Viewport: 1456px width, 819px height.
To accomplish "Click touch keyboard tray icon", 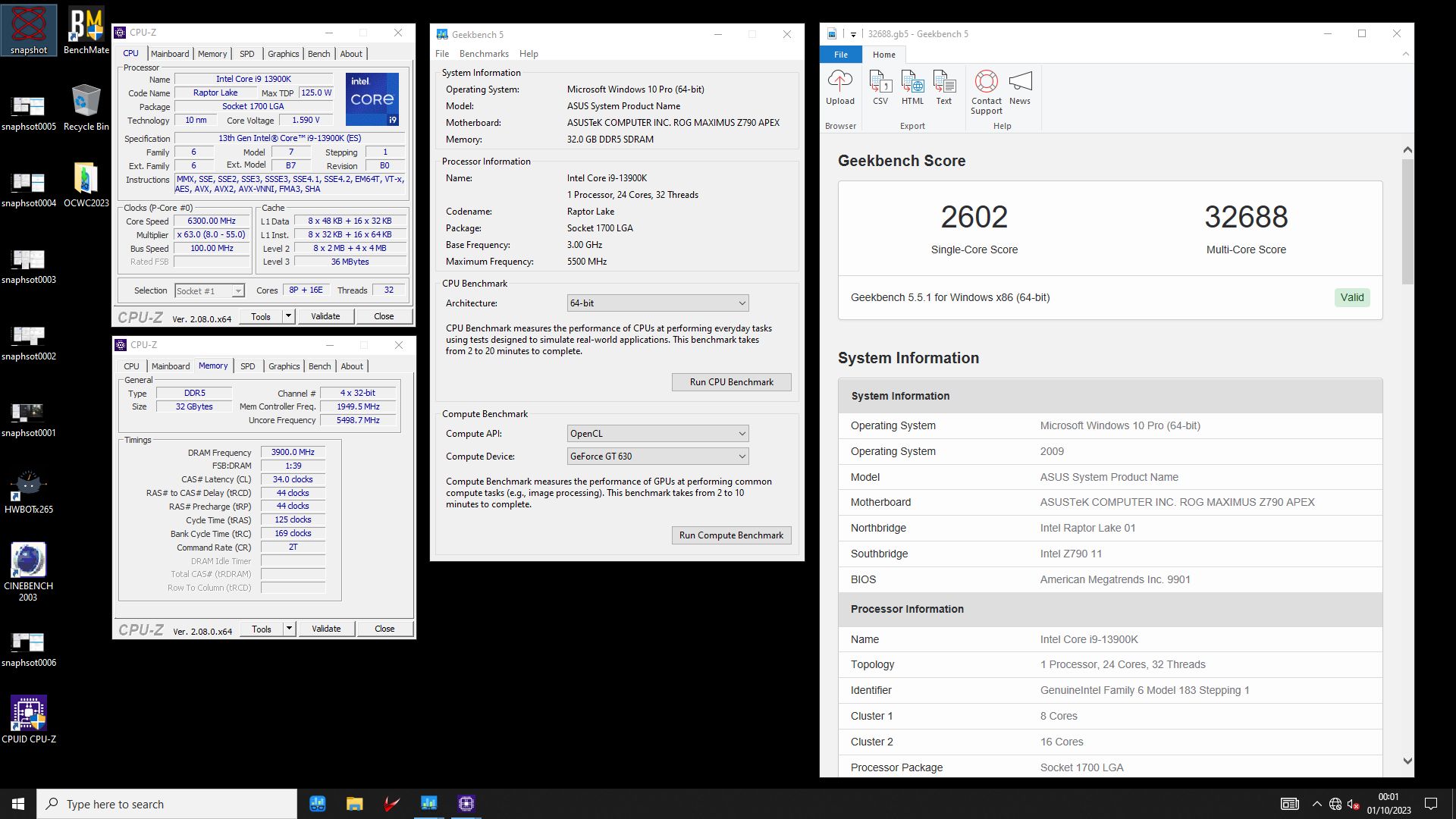I will [x=1289, y=804].
